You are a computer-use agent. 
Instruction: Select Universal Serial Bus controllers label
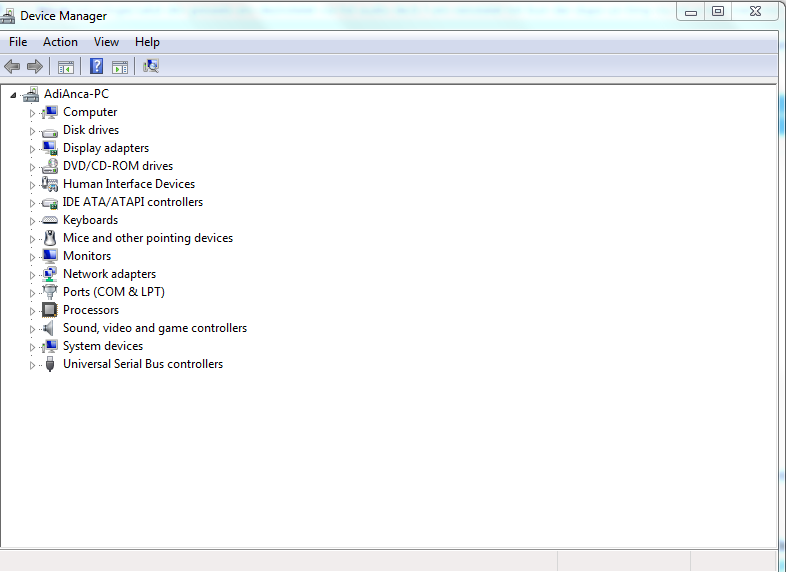coord(143,364)
